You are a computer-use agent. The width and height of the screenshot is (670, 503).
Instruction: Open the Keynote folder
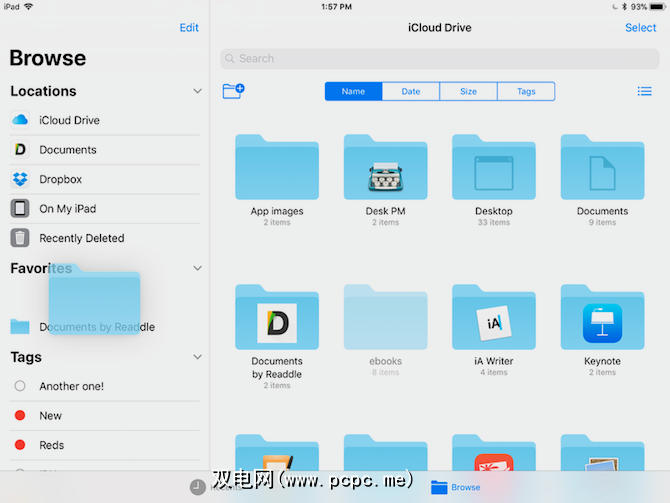pyautogui.click(x=602, y=317)
